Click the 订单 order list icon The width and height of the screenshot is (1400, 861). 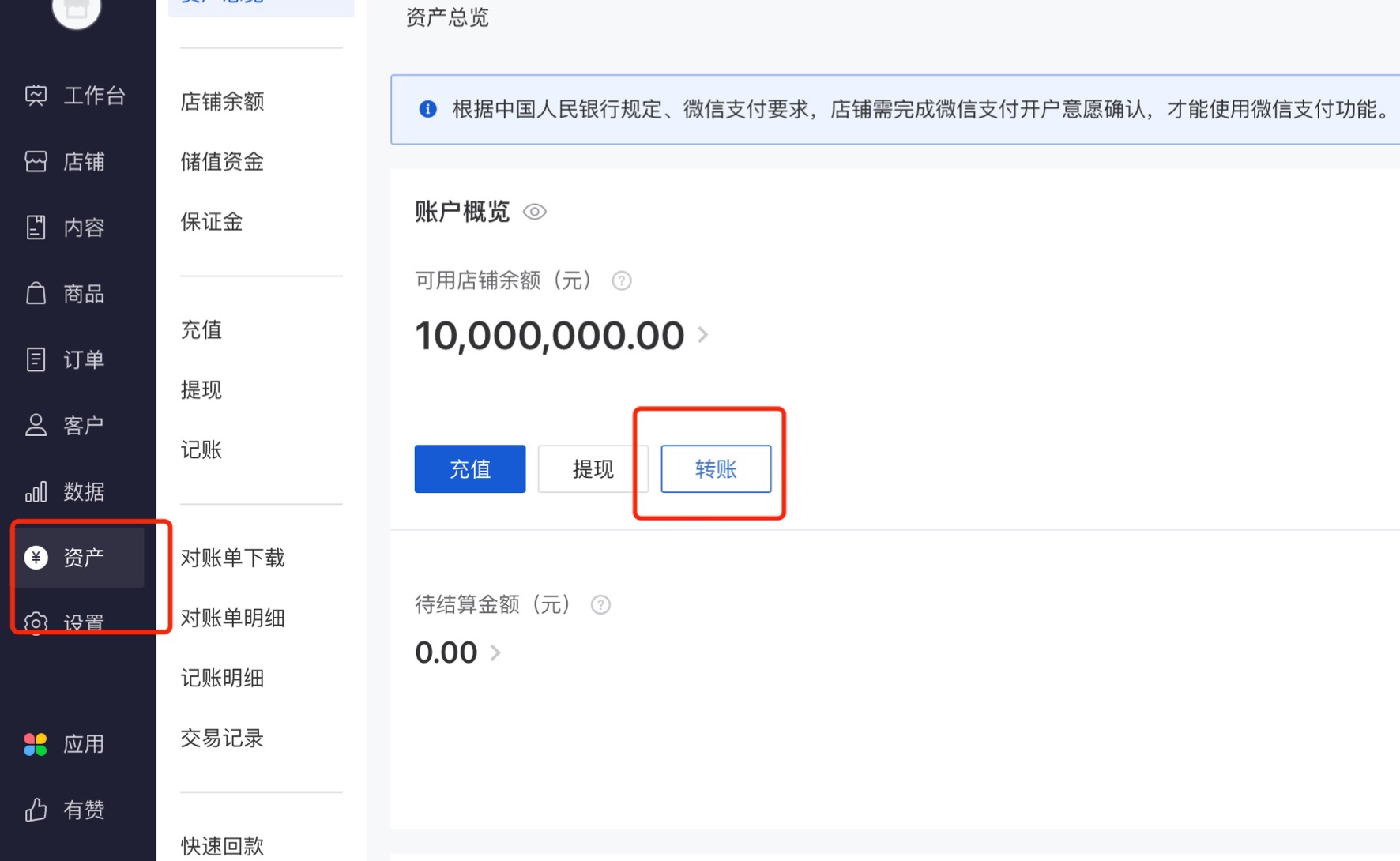click(x=36, y=359)
